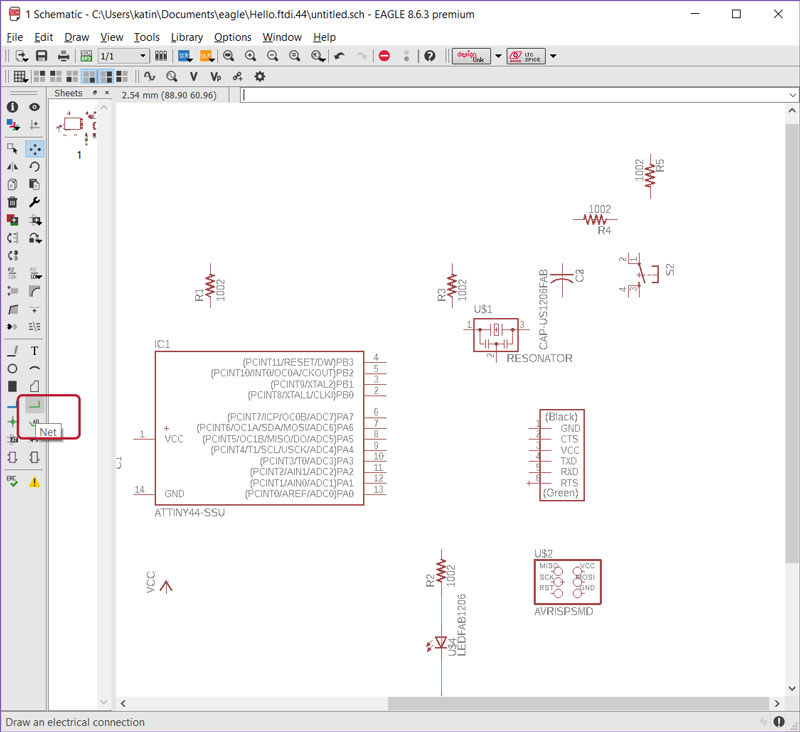
Task: Select the Paste tool
Action: click(x=34, y=184)
